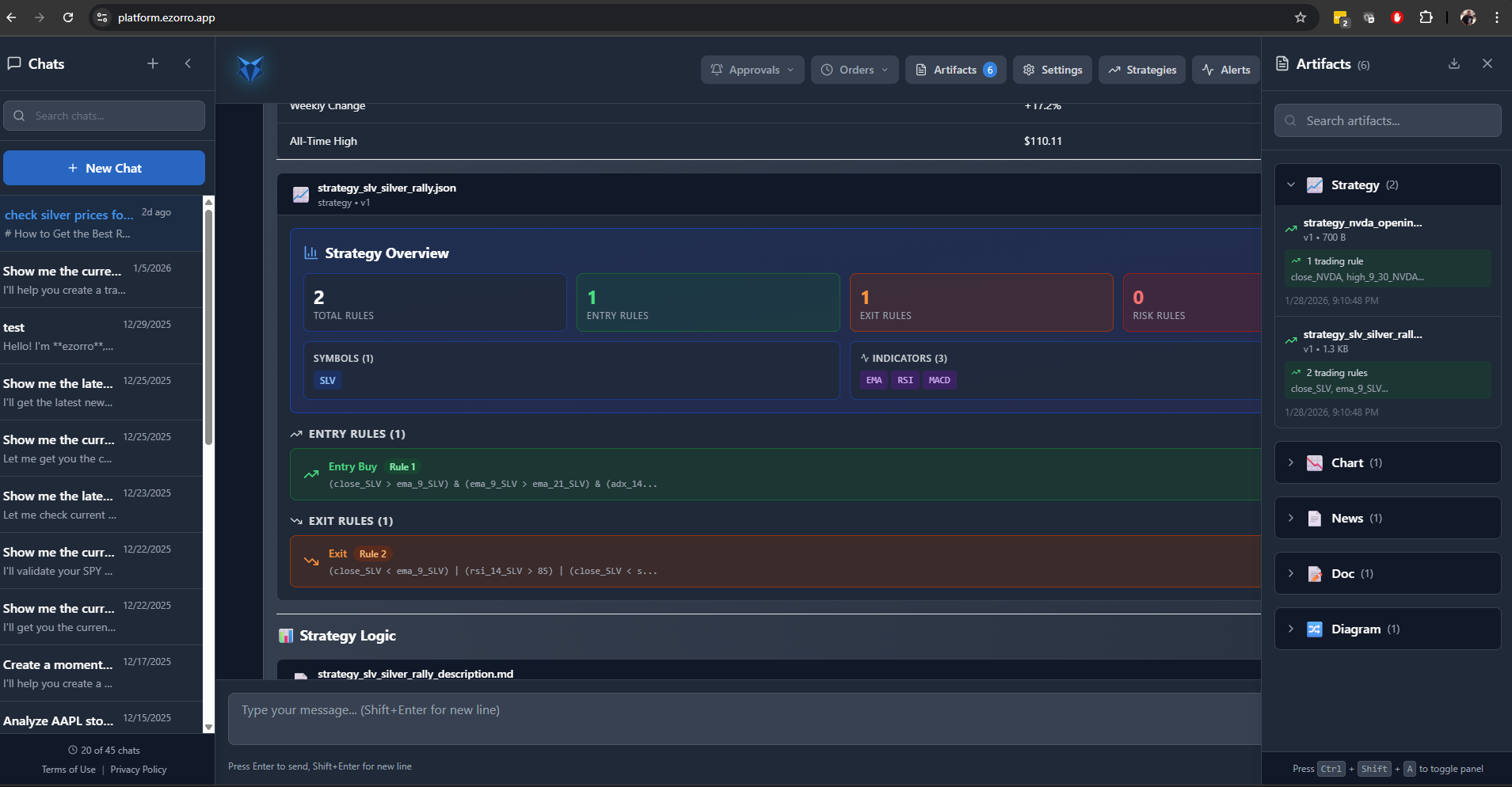Open the Artifacts panel download icon
Screen dimensions: 1512x787
click(1453, 63)
